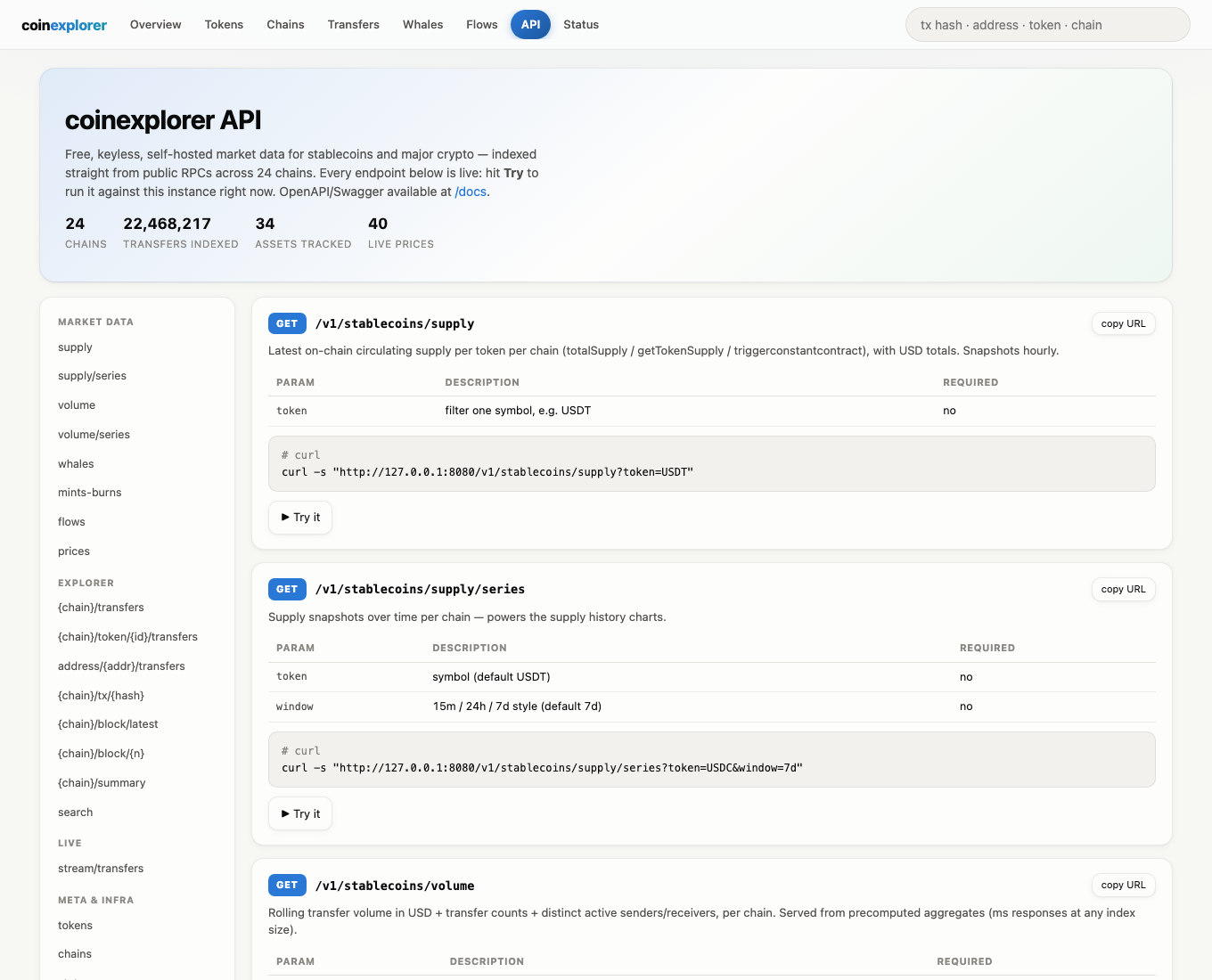The width and height of the screenshot is (1212, 980).
Task: Open the Flows nav tab
Action: pyautogui.click(x=481, y=25)
